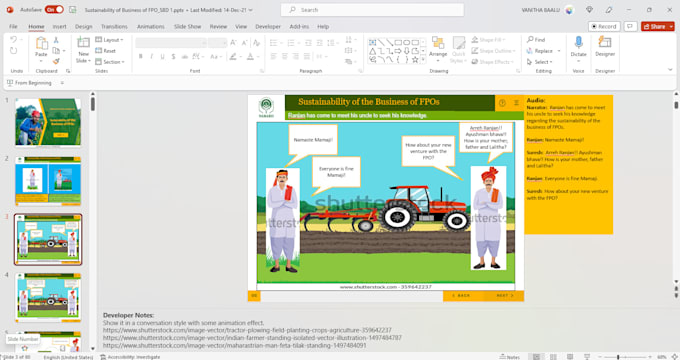Click the Replace button

[x=540, y=51]
